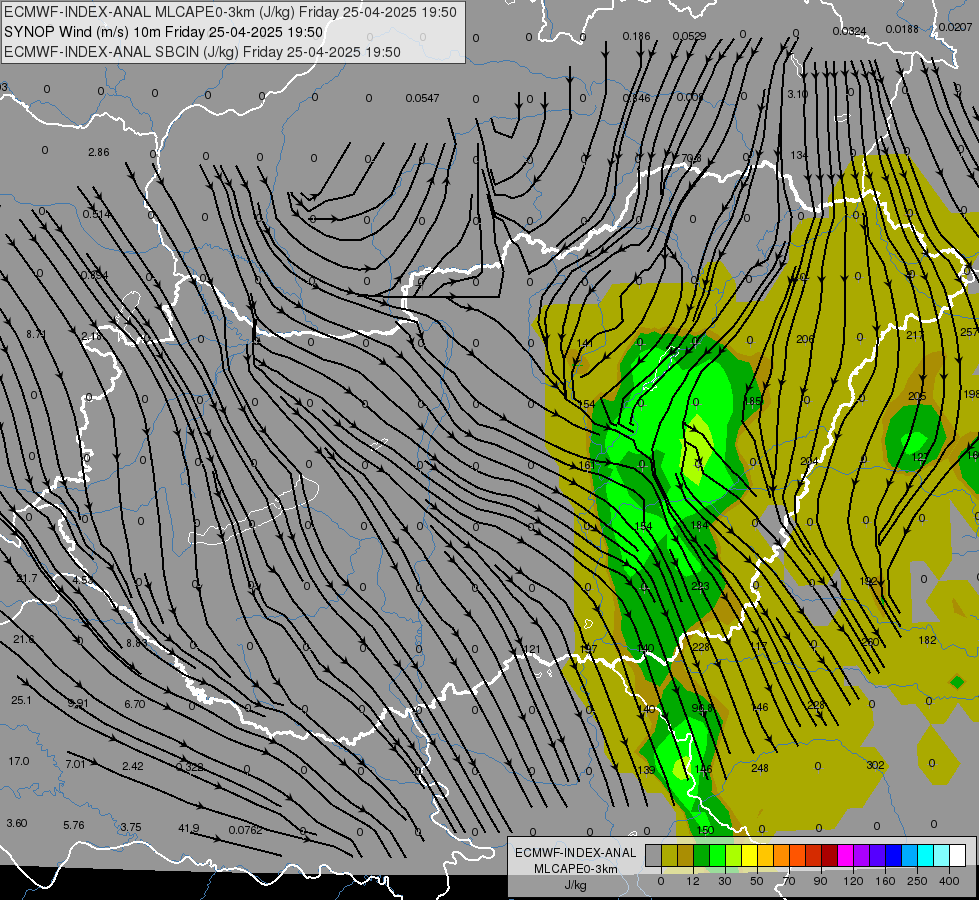The width and height of the screenshot is (979, 900).
Task: Click the map value '161'
Action: 587,465
